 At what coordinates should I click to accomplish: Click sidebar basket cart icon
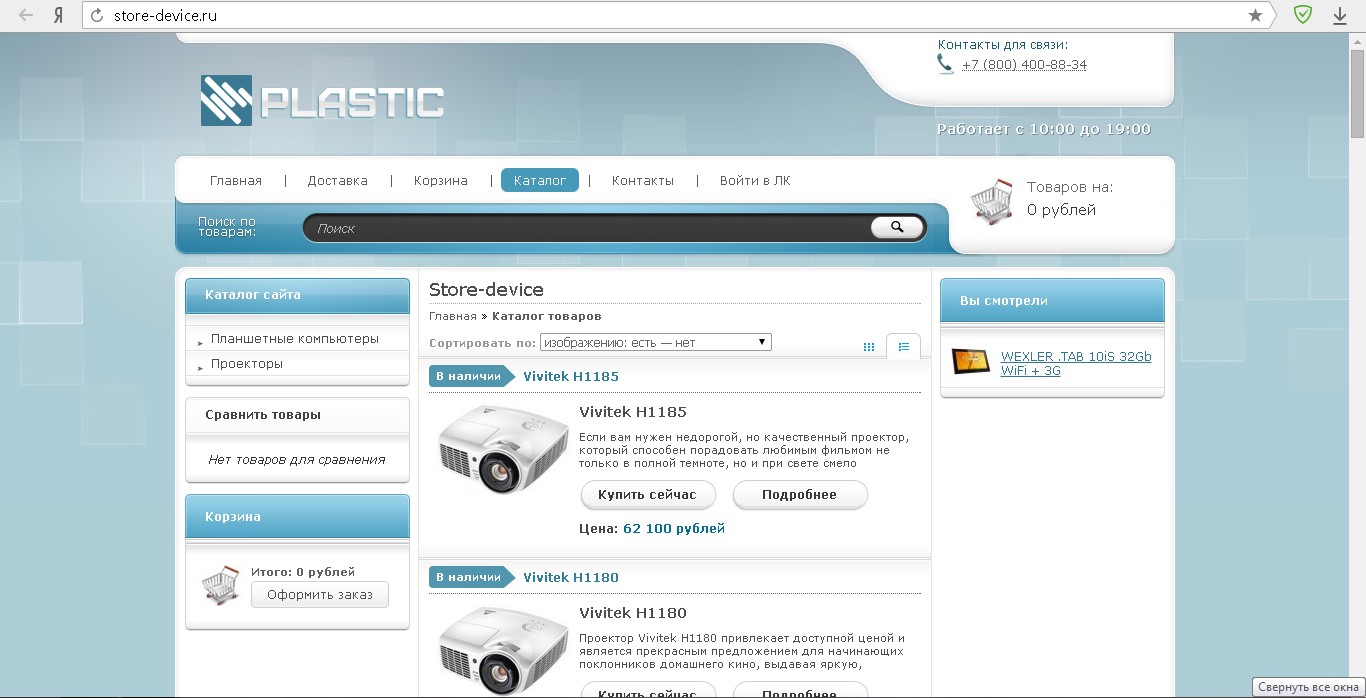pos(221,585)
